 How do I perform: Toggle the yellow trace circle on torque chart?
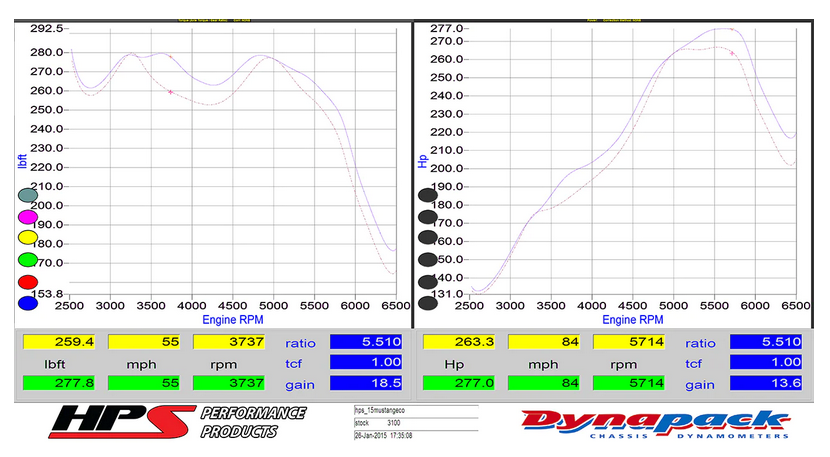pyautogui.click(x=28, y=238)
